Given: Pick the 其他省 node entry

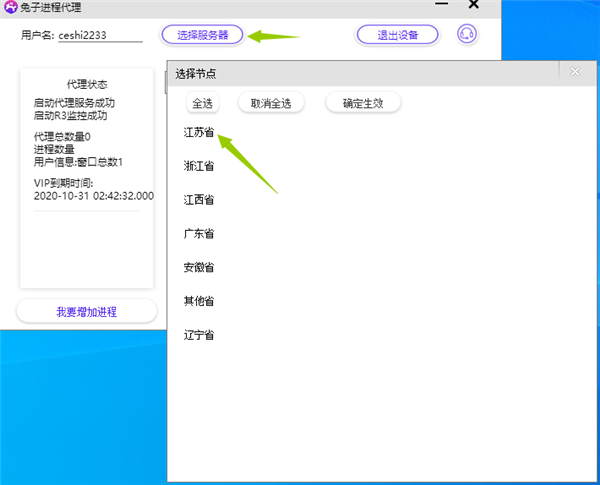Looking at the screenshot, I should [198, 301].
